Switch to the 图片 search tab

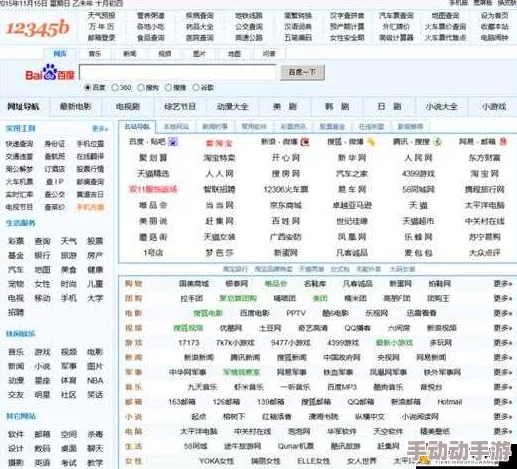[x=199, y=54]
